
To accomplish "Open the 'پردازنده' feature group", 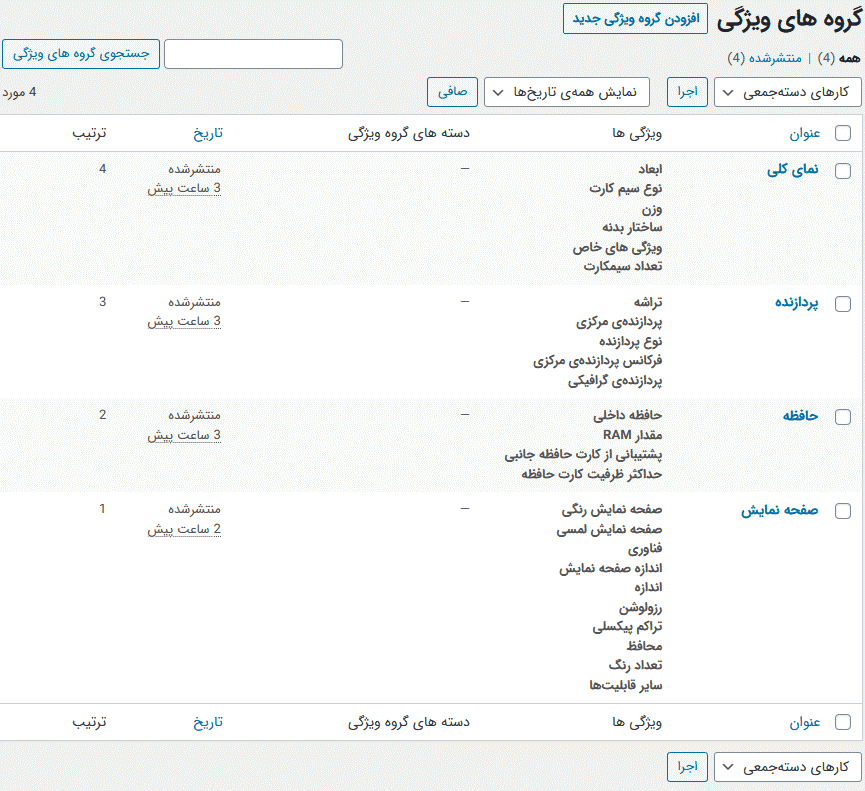I will 797,303.
